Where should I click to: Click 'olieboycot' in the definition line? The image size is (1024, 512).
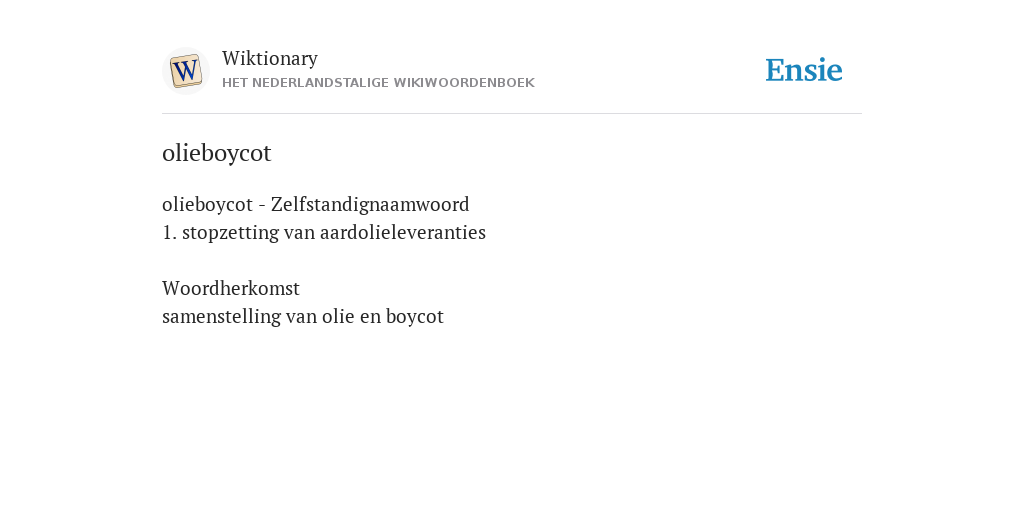[x=207, y=204]
